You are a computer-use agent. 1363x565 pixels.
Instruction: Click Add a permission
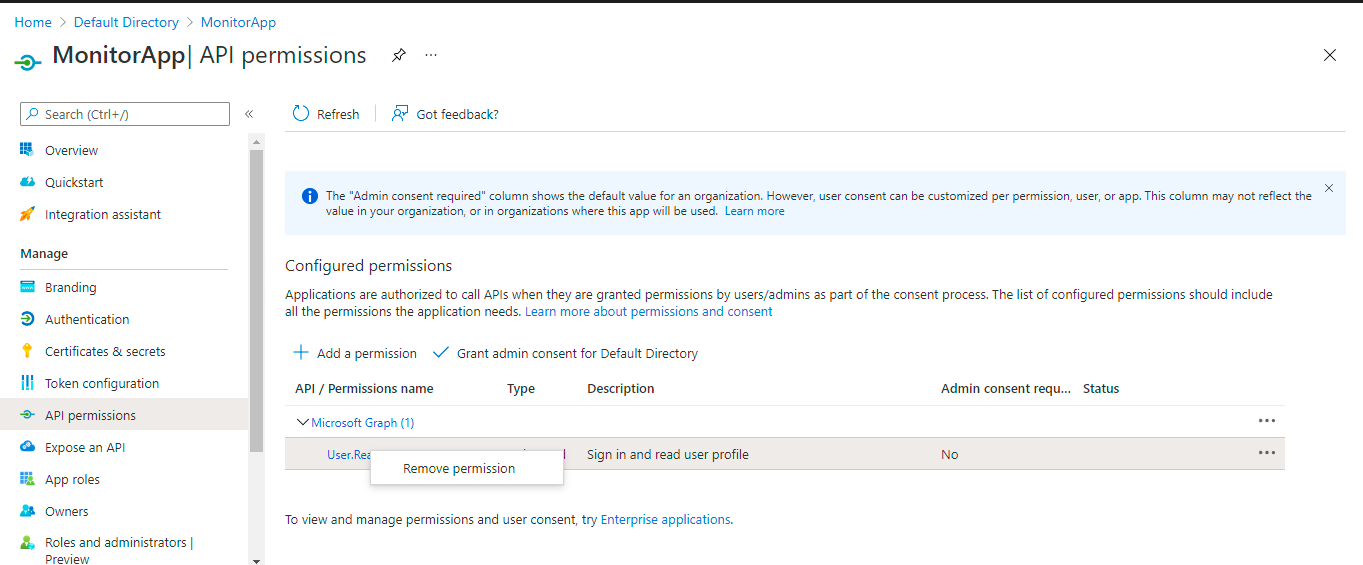coord(355,353)
